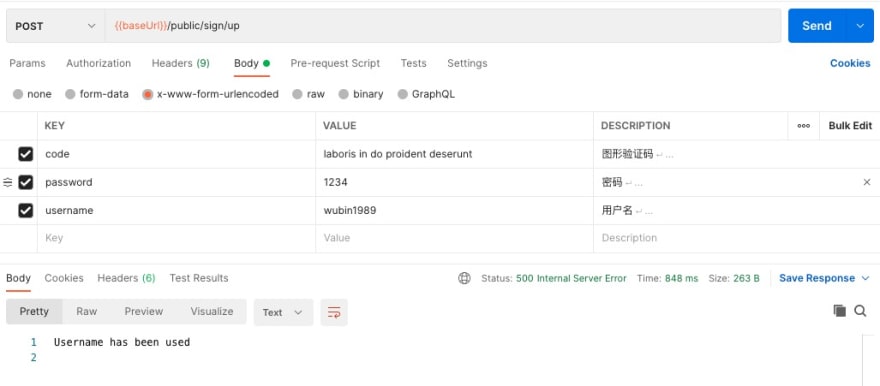Switch response view to Raw

[86, 311]
